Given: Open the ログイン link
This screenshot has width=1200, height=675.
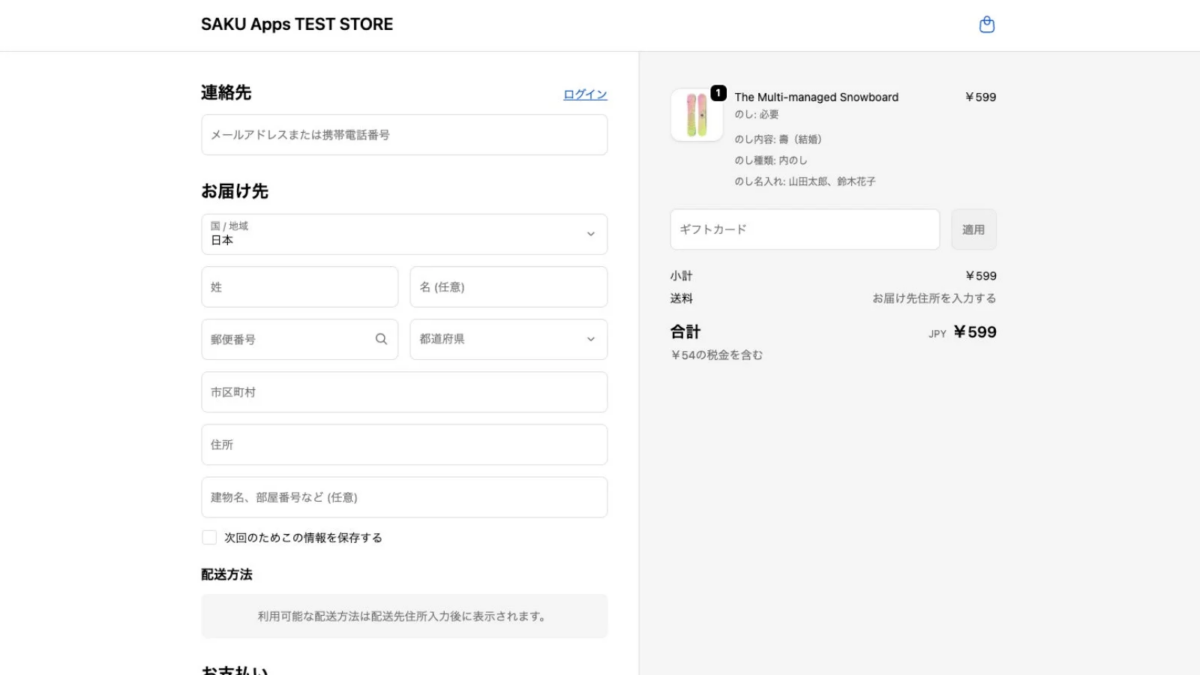Looking at the screenshot, I should click(x=584, y=94).
